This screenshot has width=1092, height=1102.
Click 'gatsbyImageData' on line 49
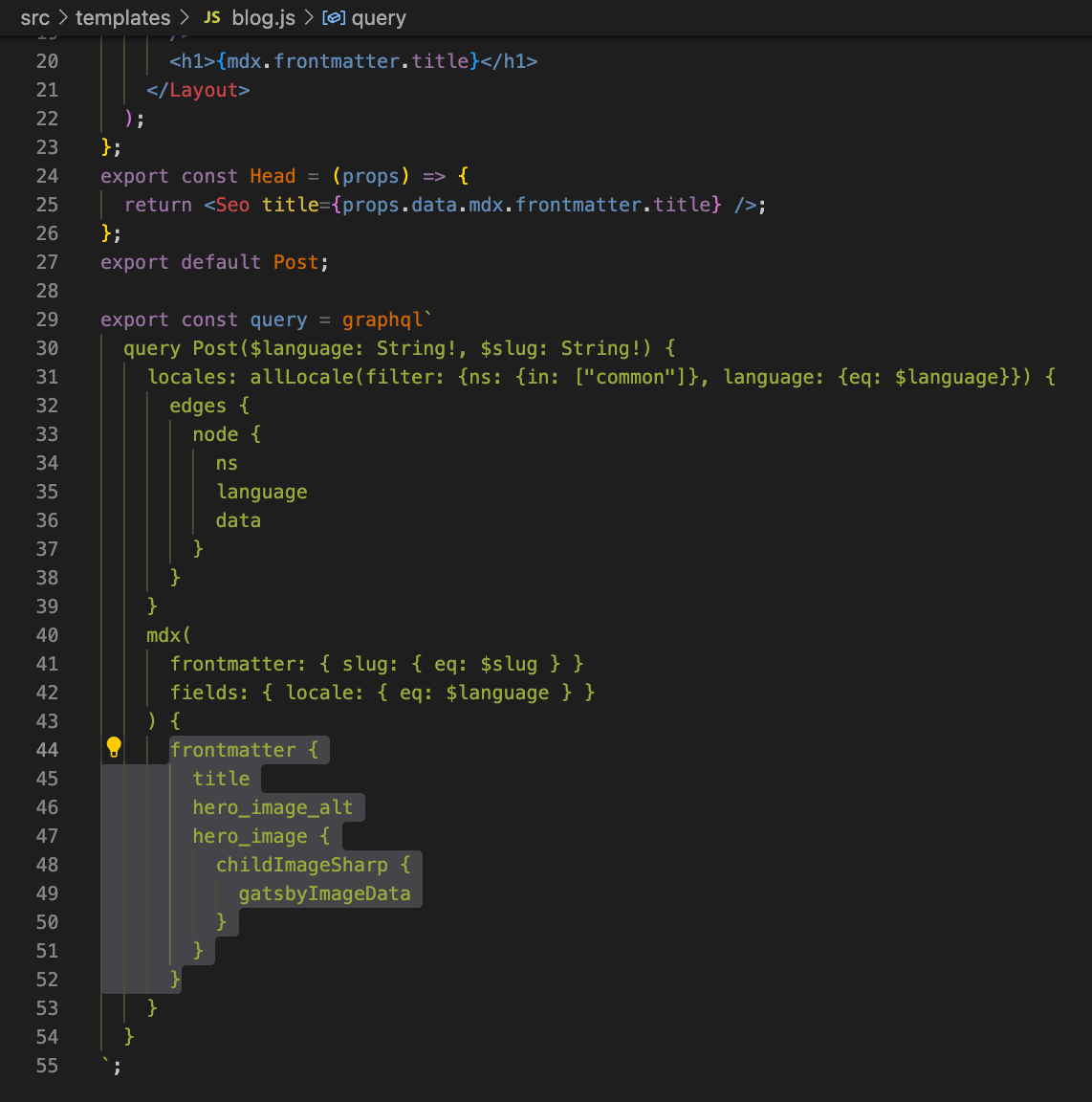coord(325,894)
